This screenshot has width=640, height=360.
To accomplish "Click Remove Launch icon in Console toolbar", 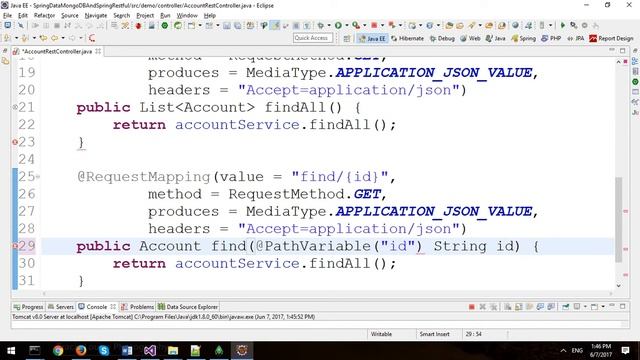I will [482, 307].
